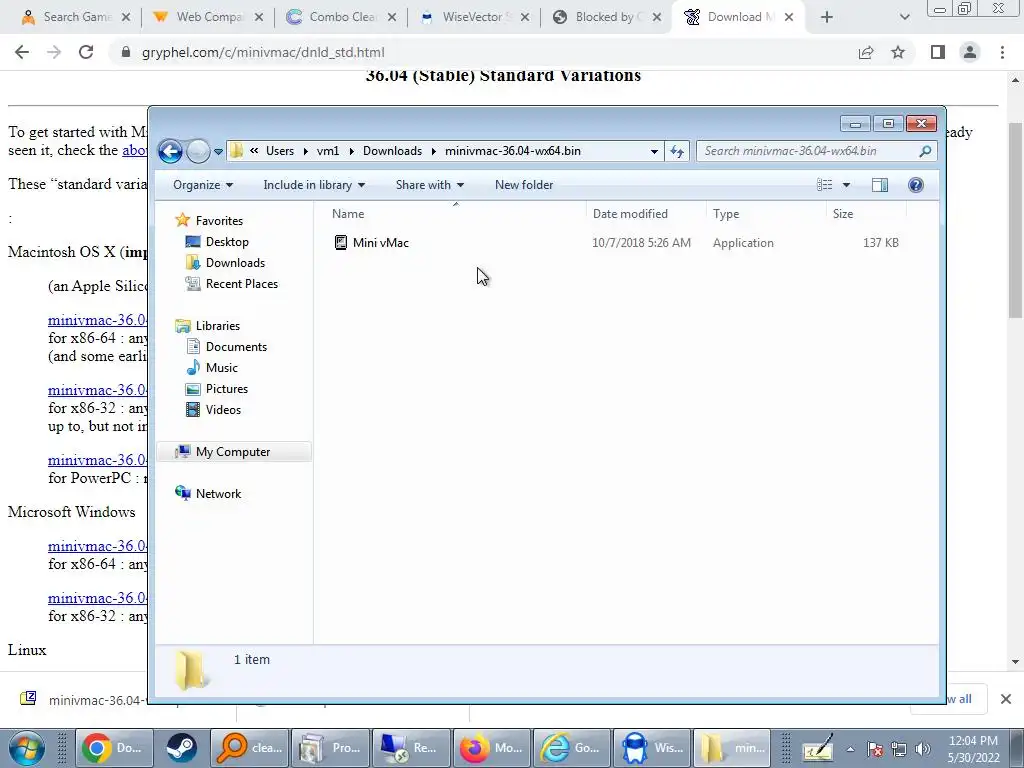Open a new Chrome tab

click(827, 17)
